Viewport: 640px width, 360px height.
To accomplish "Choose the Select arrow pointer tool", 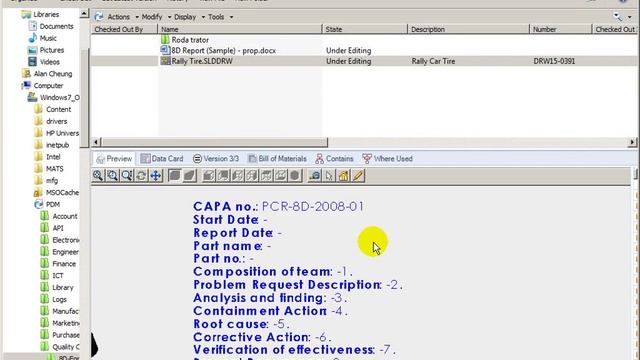I will (x=329, y=176).
